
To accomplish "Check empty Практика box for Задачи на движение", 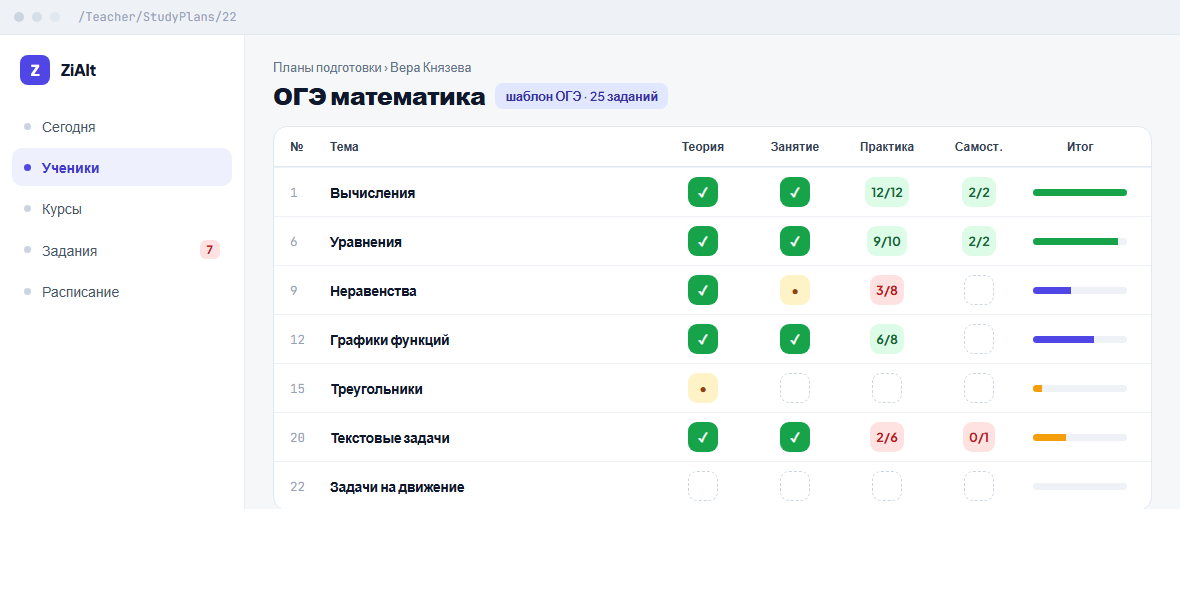I will click(x=887, y=486).
